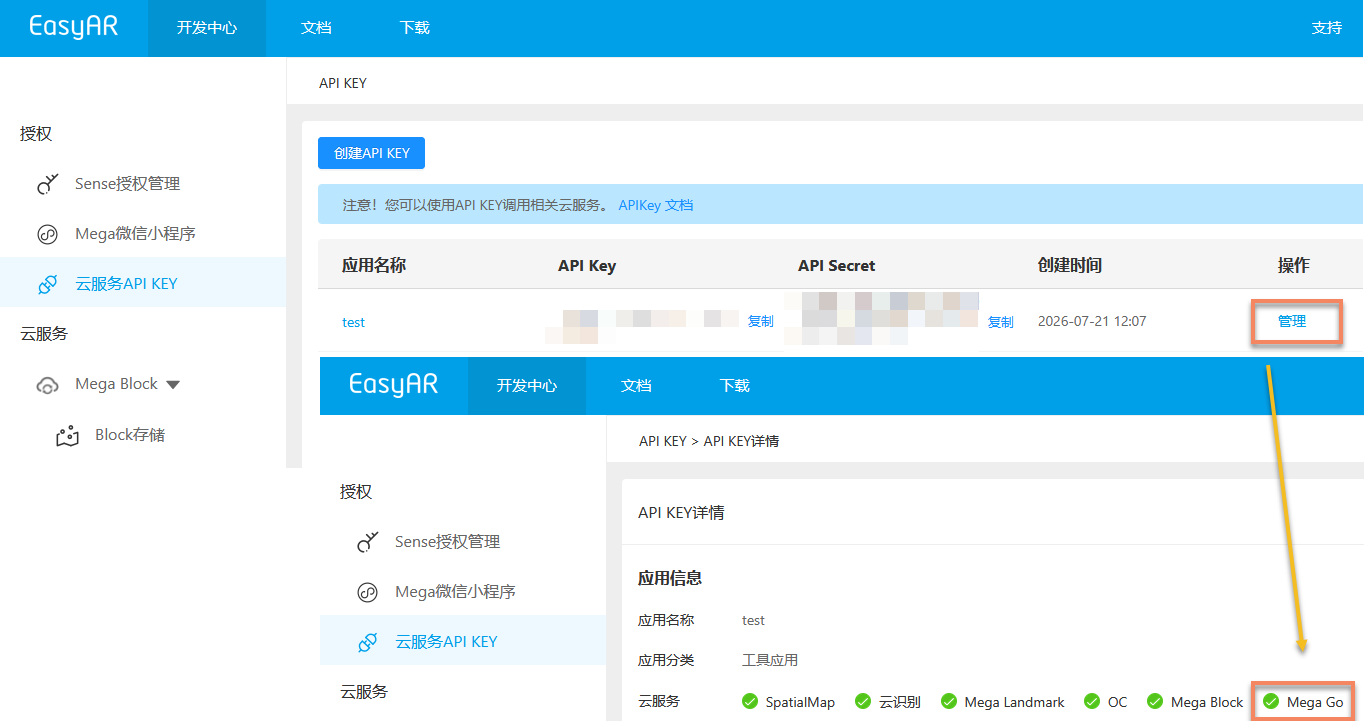Viewport: 1364px width, 721px height.
Task: Select 开发中心 in the lower details page header
Action: [527, 386]
